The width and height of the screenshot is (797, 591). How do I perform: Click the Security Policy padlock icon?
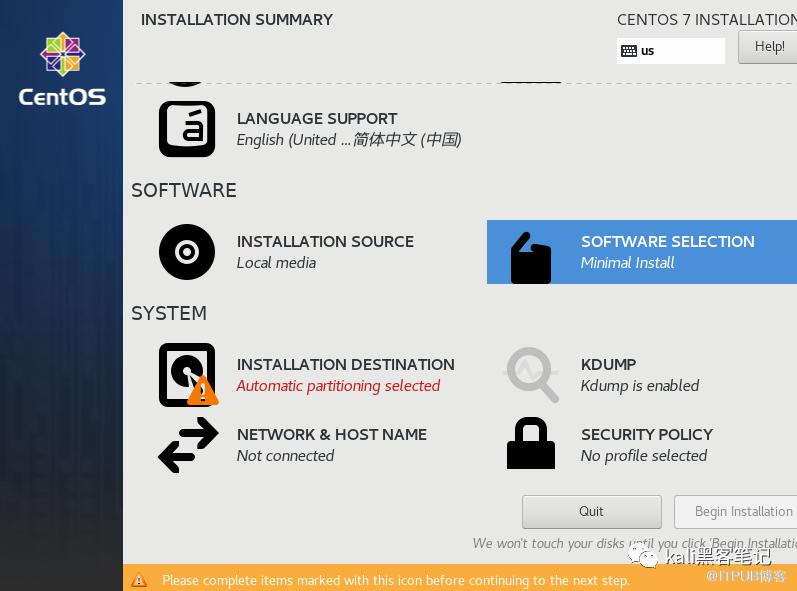531,444
